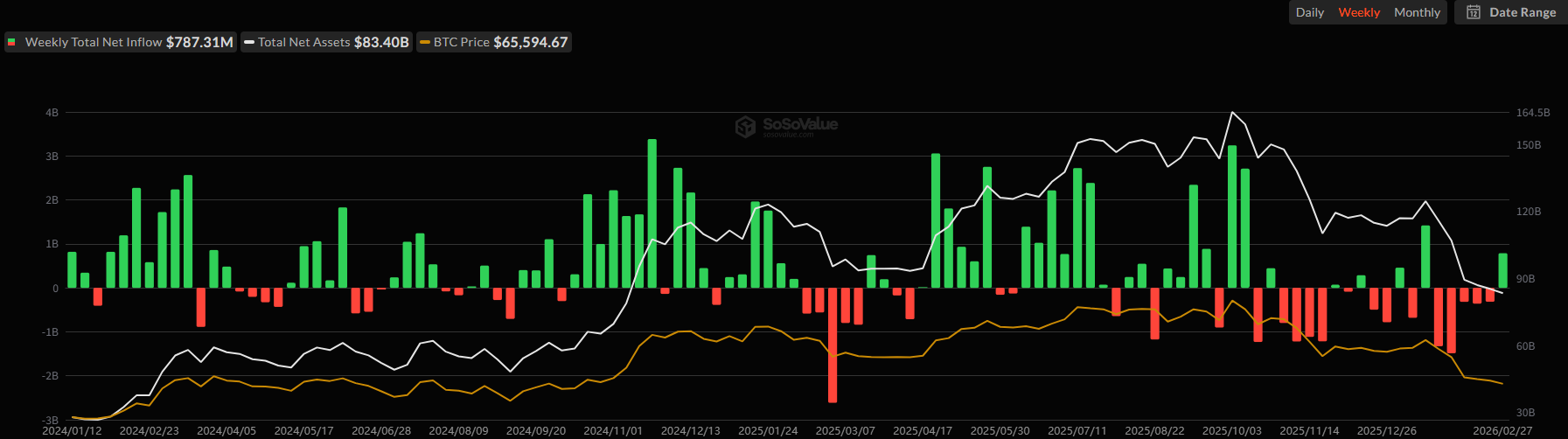Screen dimensions: 1568x439
Task: Click the deepest red outflow bar
Action: [833, 345]
